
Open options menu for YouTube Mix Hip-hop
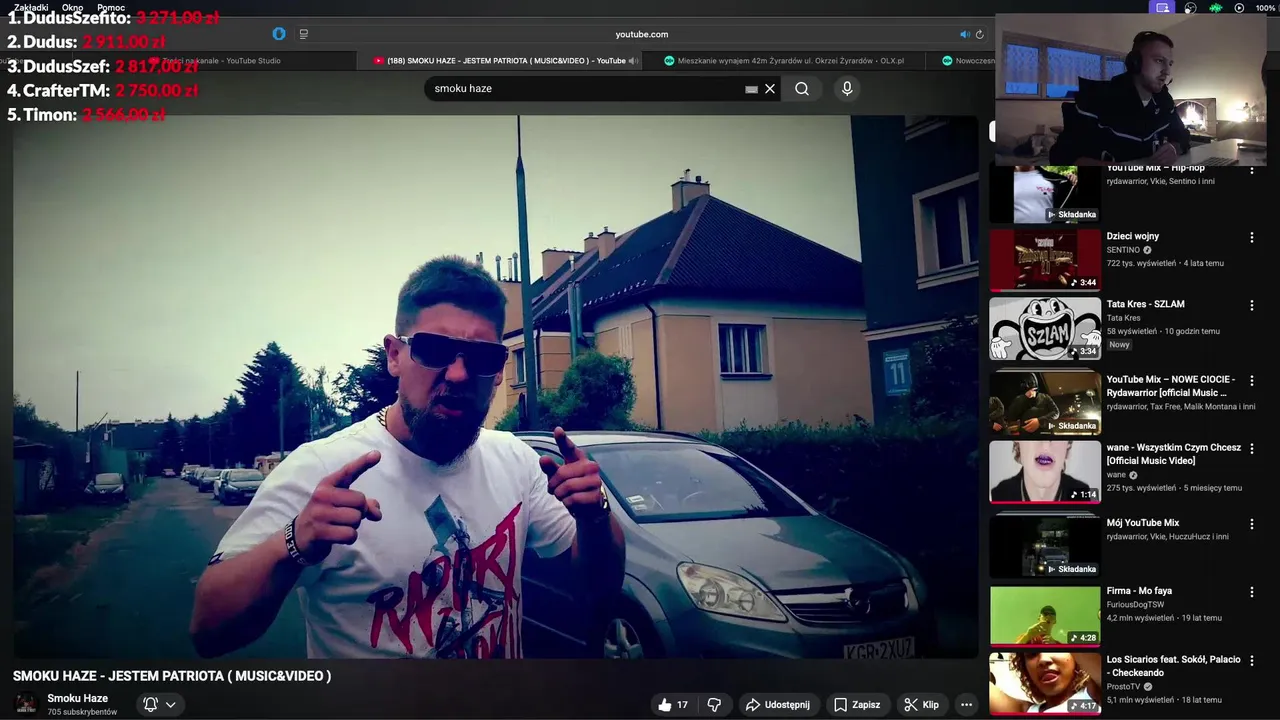[x=1251, y=169]
